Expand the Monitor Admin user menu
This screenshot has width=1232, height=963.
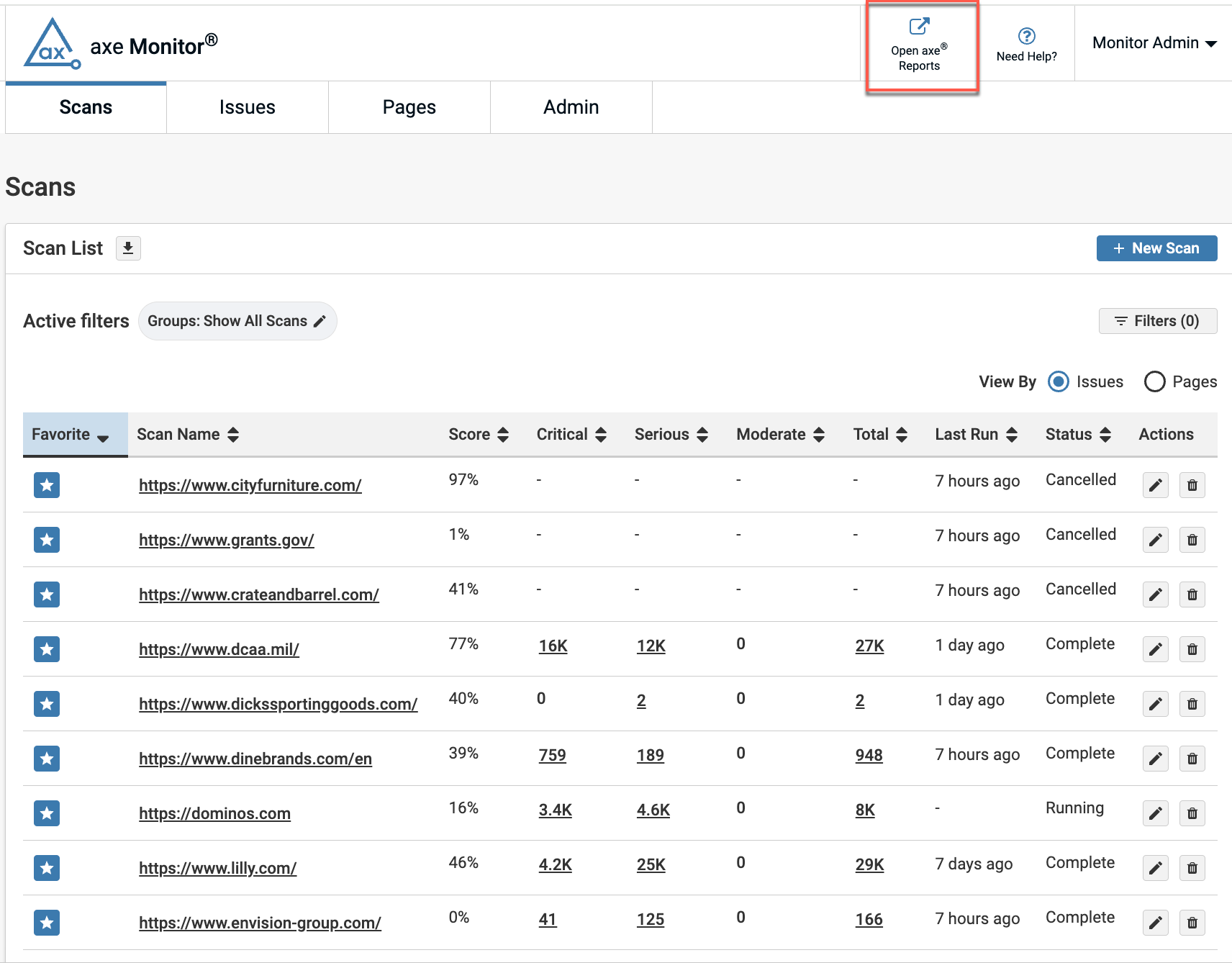click(x=1154, y=43)
